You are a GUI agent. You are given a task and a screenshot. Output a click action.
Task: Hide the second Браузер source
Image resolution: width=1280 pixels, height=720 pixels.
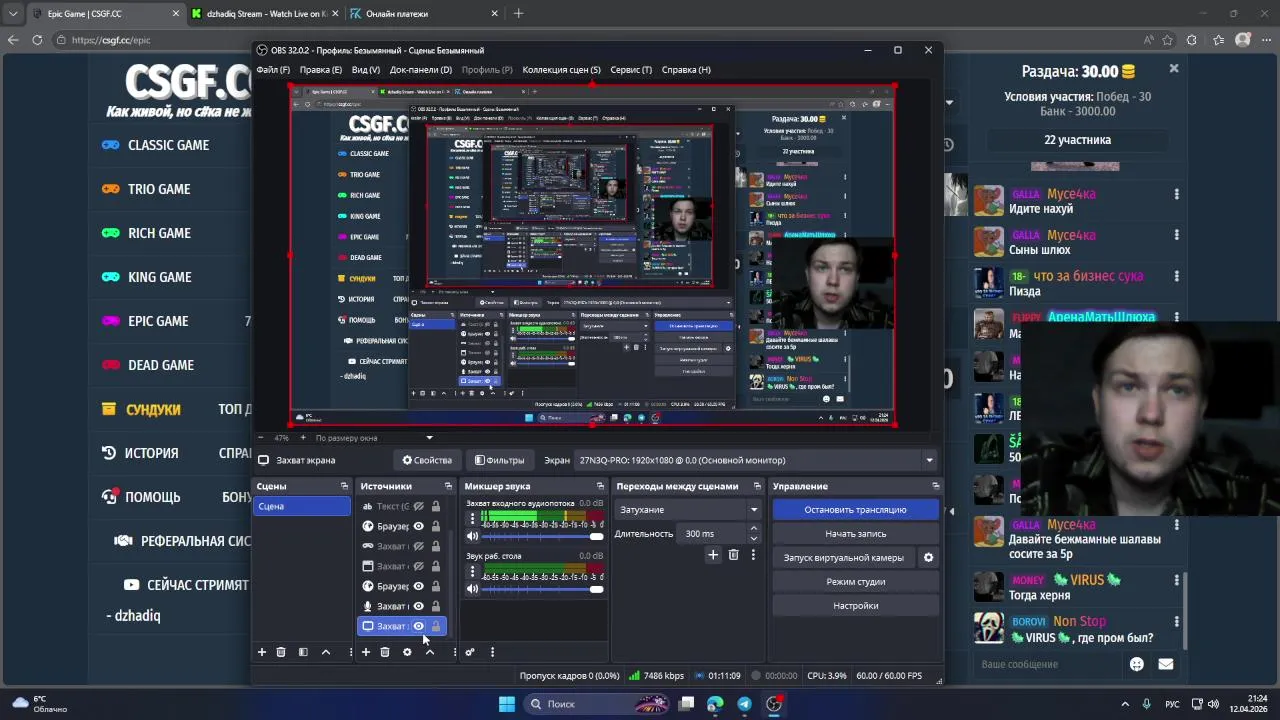point(419,586)
